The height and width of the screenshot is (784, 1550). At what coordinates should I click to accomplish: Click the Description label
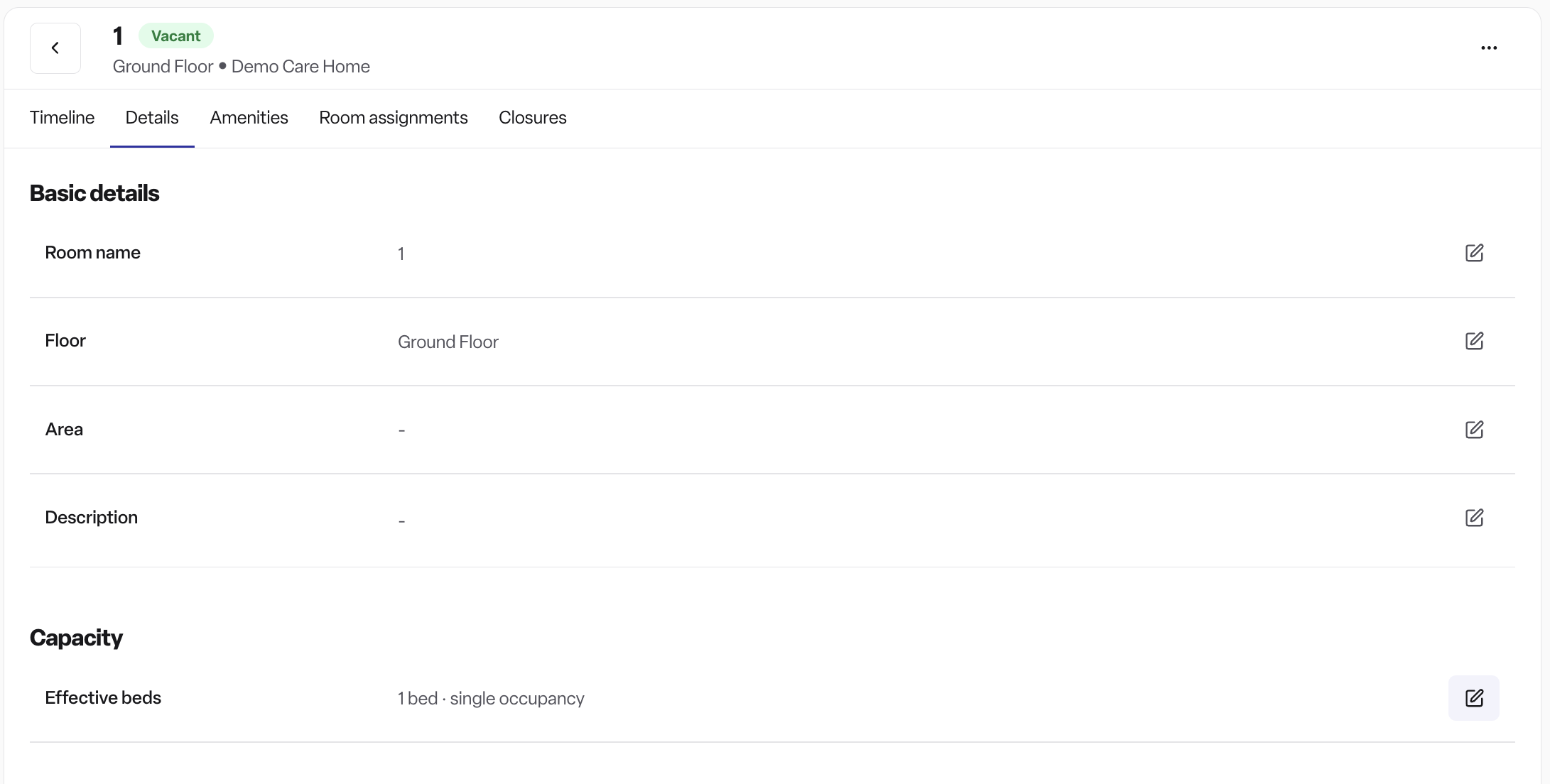click(x=92, y=518)
